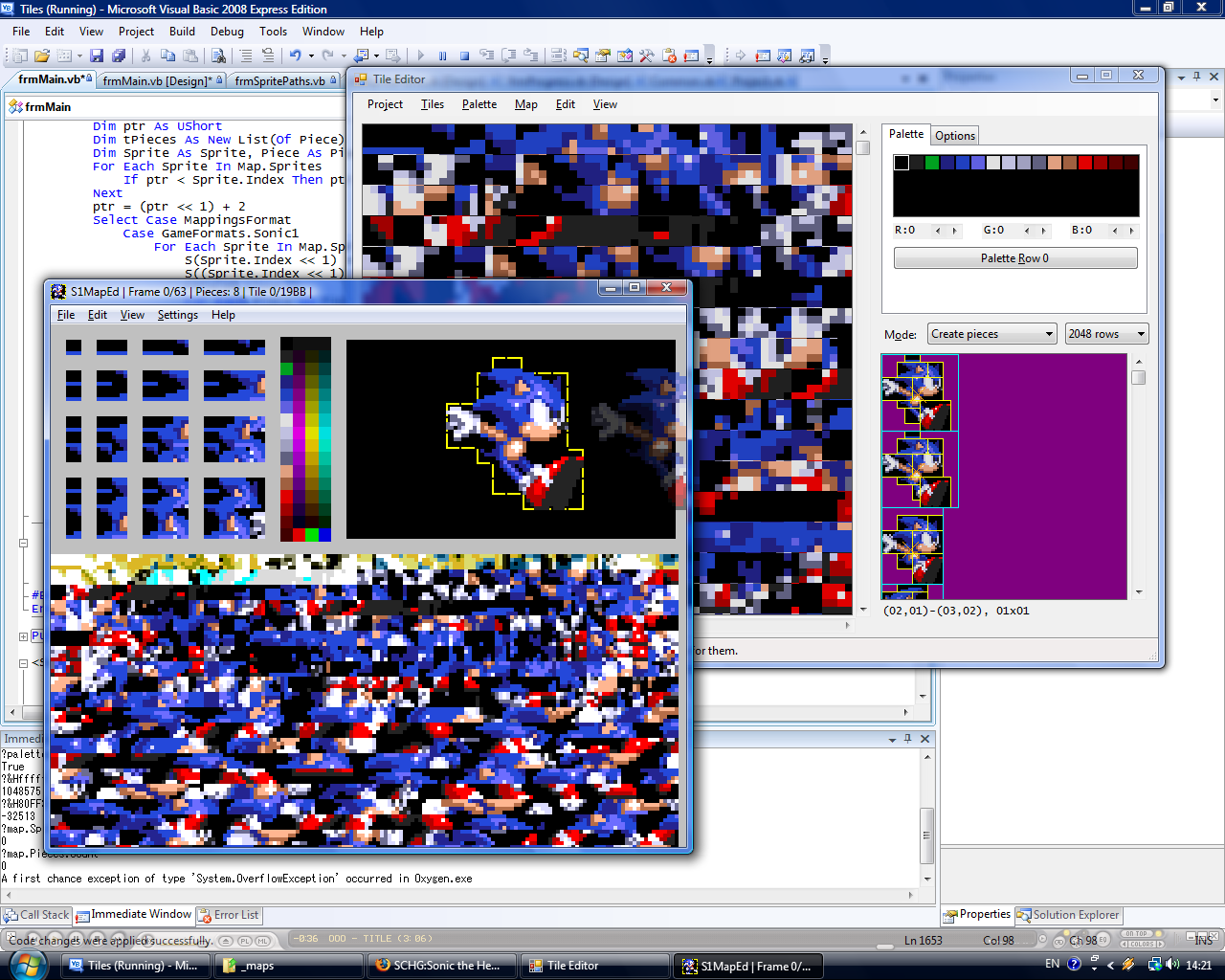Open the right panel window position dropdown
The image size is (1225, 980).
(1182, 77)
